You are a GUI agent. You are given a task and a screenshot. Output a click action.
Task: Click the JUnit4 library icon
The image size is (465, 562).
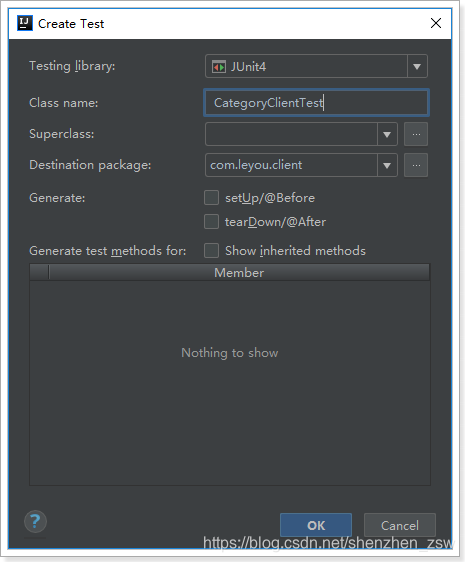point(219,67)
